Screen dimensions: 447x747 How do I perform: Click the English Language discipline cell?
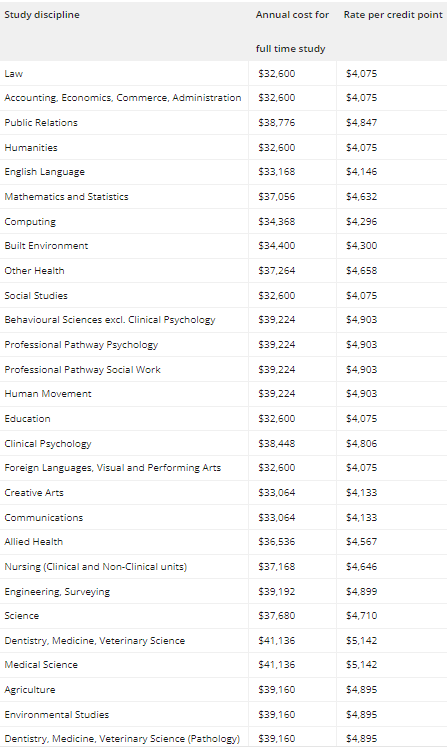(45, 172)
